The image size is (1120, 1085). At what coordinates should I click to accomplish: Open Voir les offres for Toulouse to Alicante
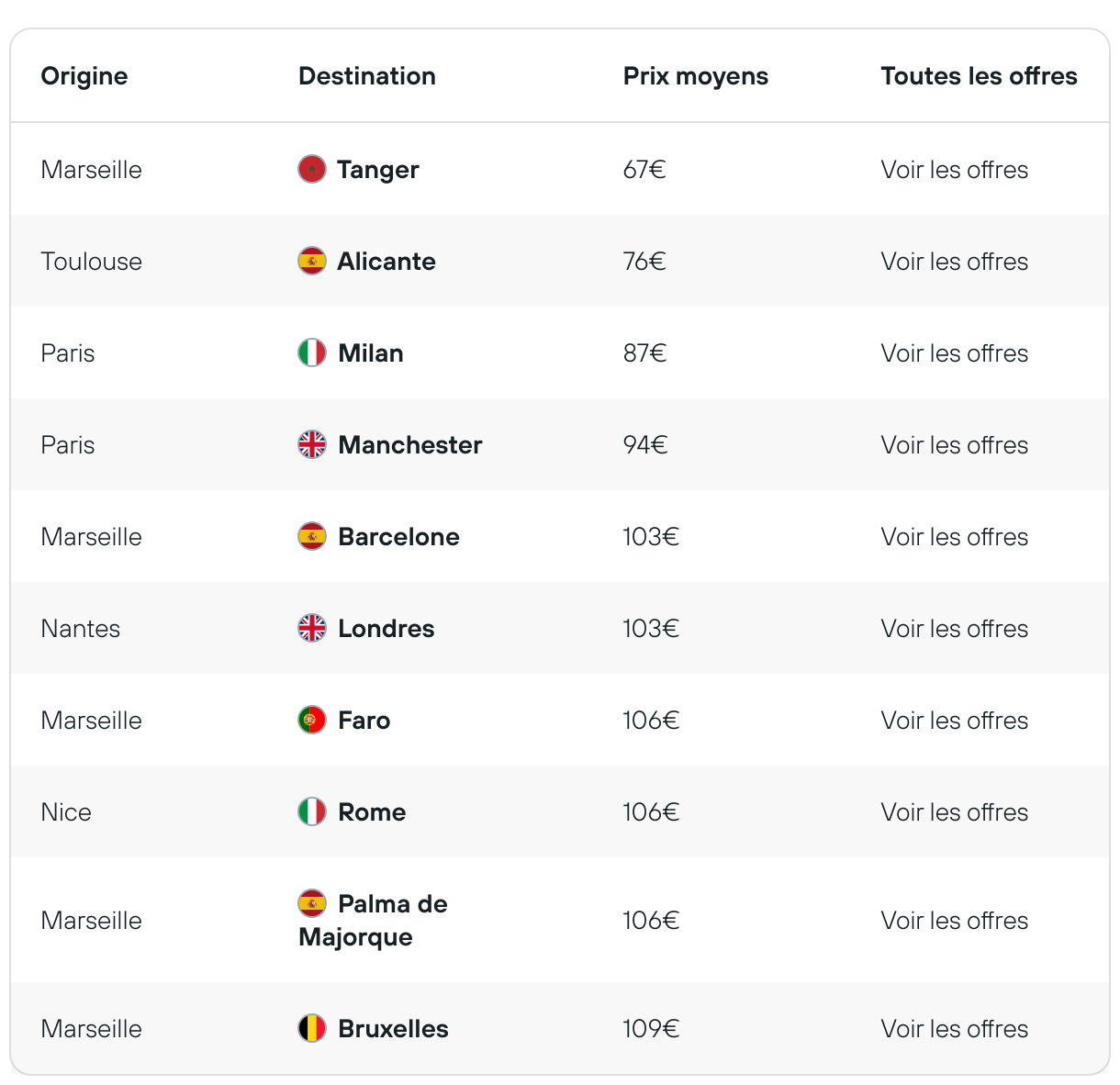point(954,262)
